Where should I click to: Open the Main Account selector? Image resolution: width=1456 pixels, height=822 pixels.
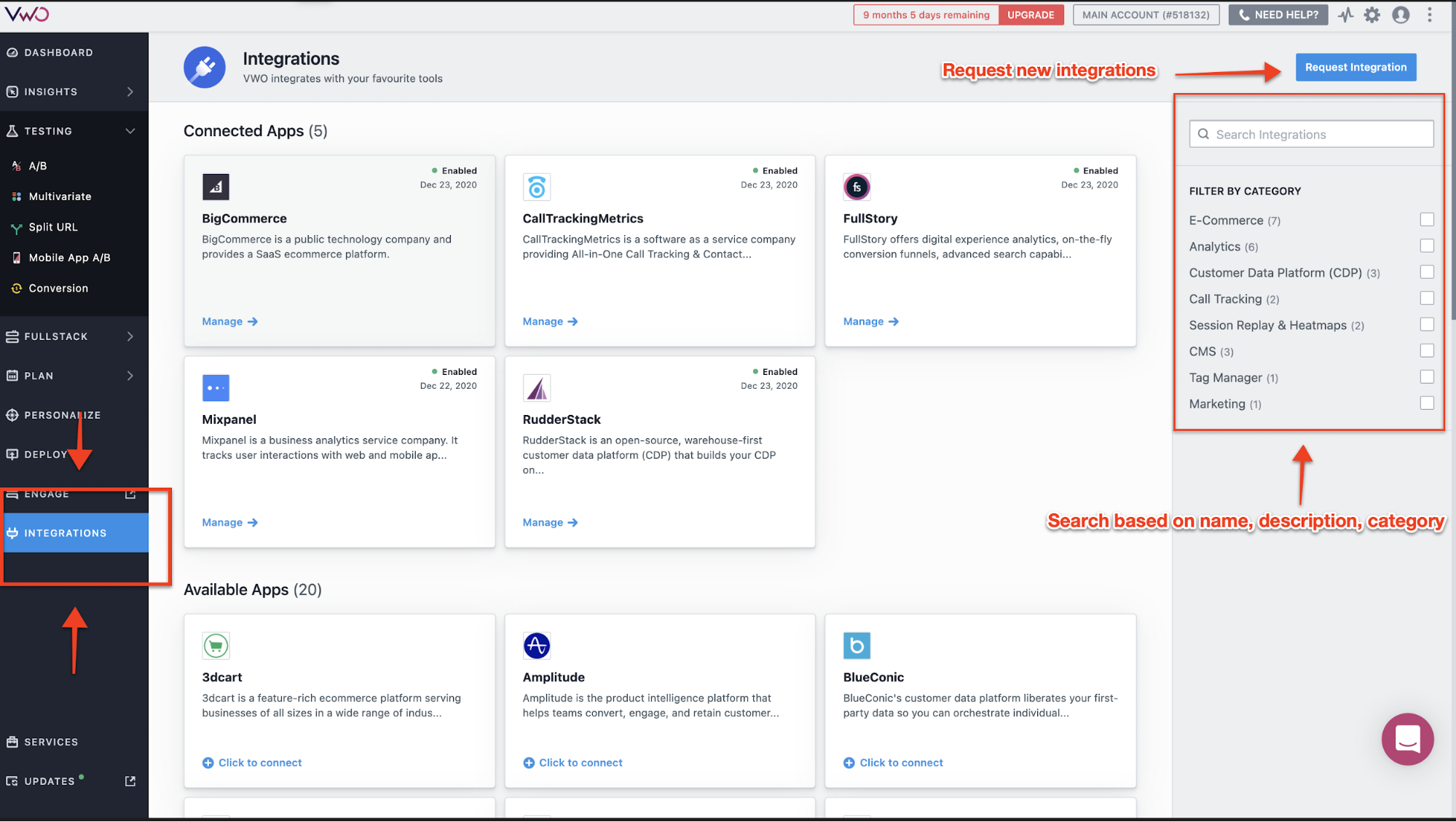click(1146, 15)
